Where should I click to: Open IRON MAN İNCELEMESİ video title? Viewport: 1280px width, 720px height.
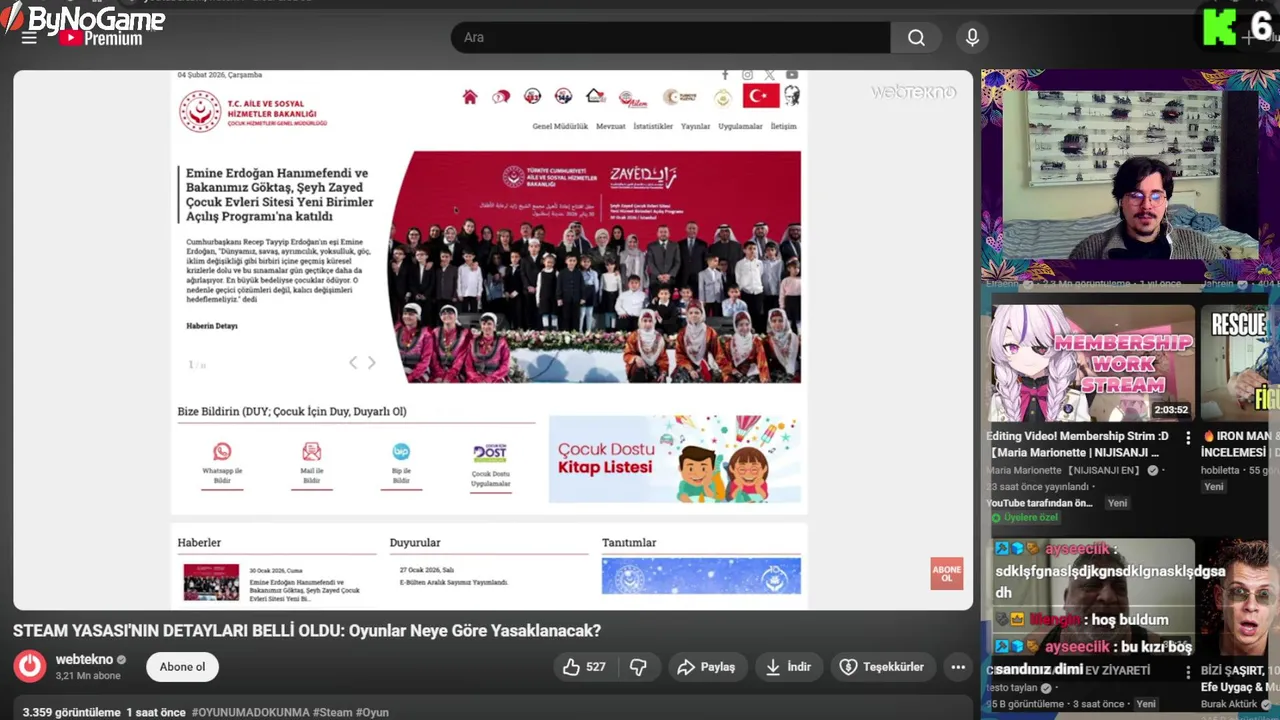coord(1240,444)
